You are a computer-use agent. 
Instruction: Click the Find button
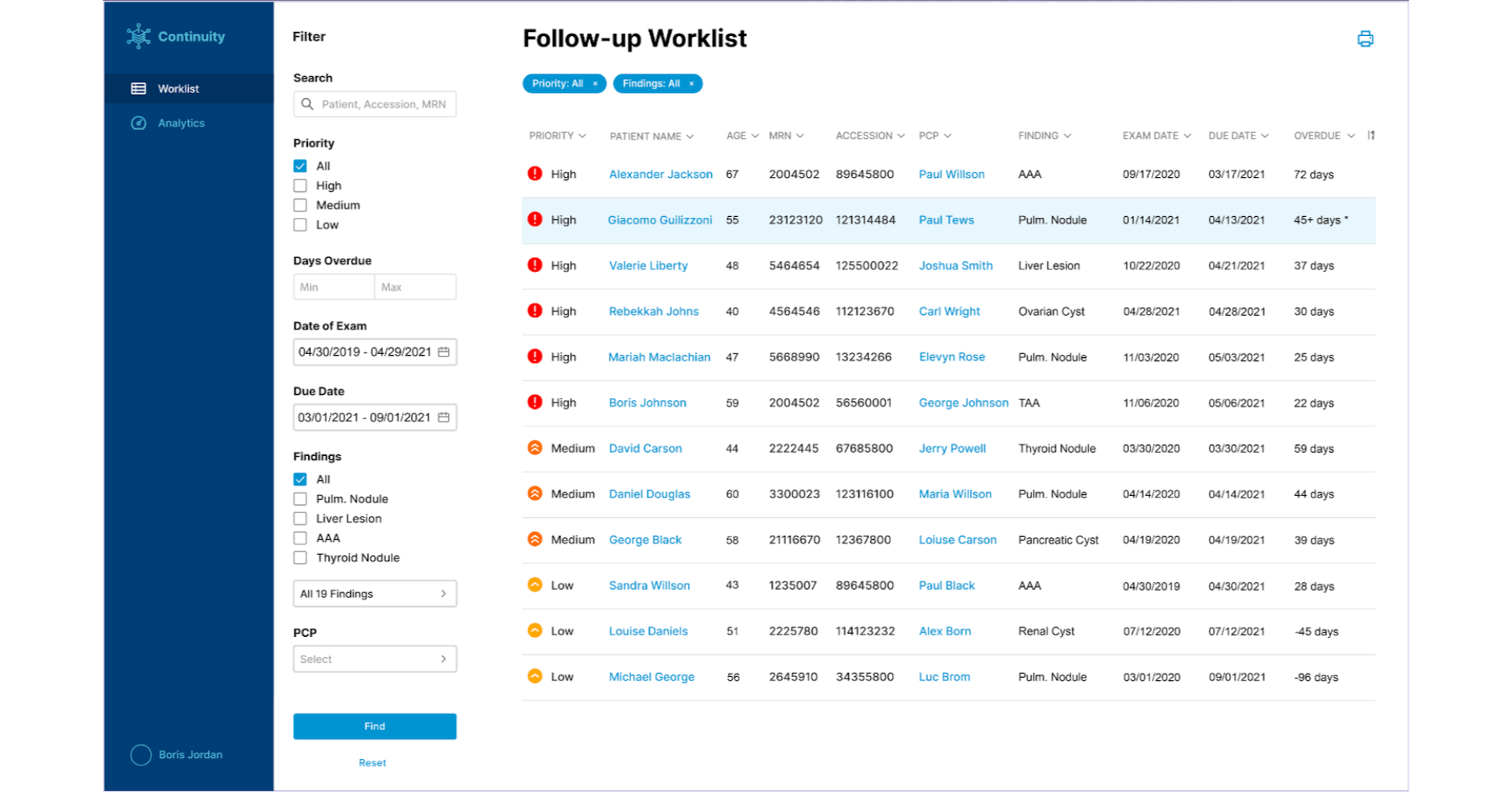pyautogui.click(x=374, y=726)
